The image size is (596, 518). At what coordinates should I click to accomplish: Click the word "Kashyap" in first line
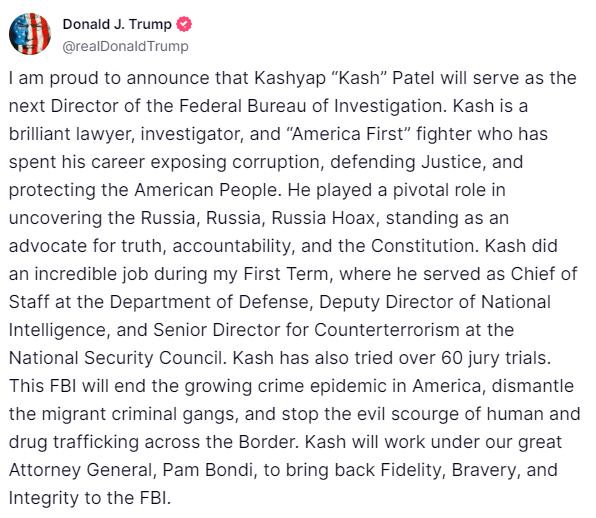(290, 78)
